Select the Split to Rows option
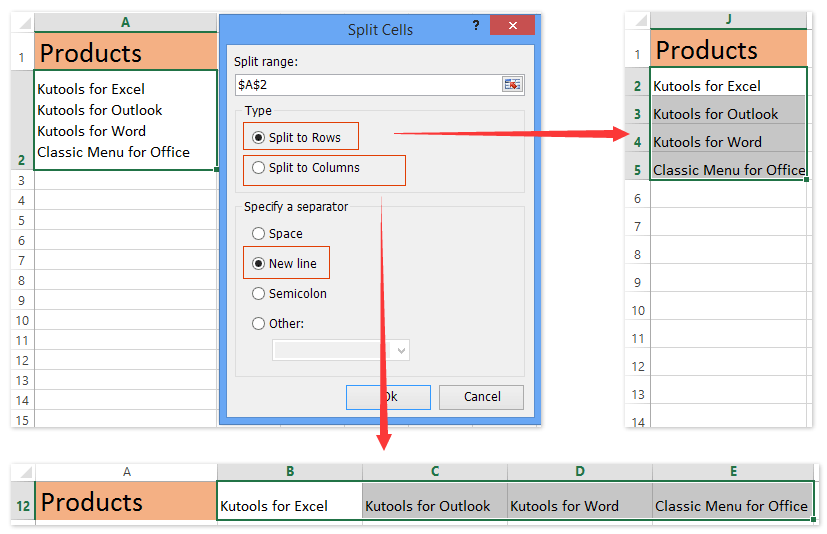 [x=259, y=138]
